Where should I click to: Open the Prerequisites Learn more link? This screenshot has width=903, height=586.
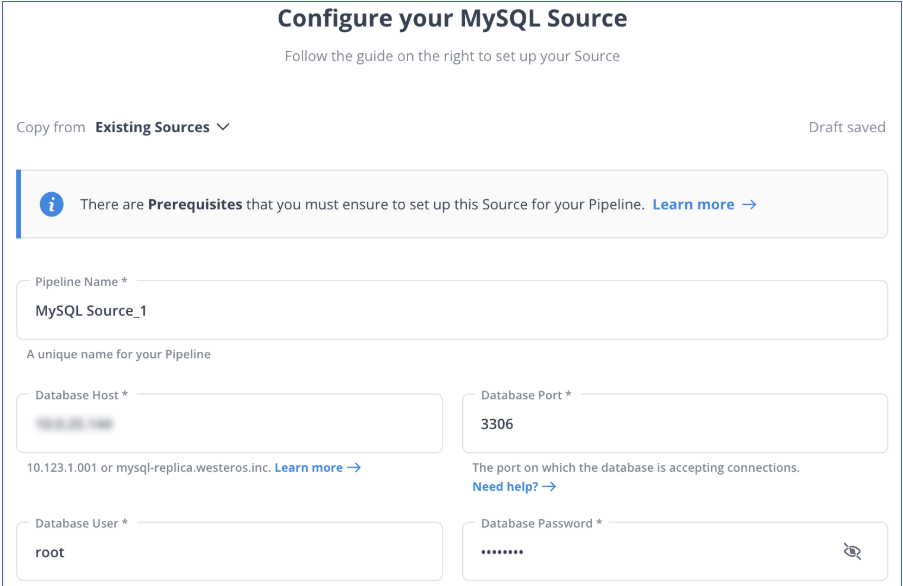click(704, 204)
